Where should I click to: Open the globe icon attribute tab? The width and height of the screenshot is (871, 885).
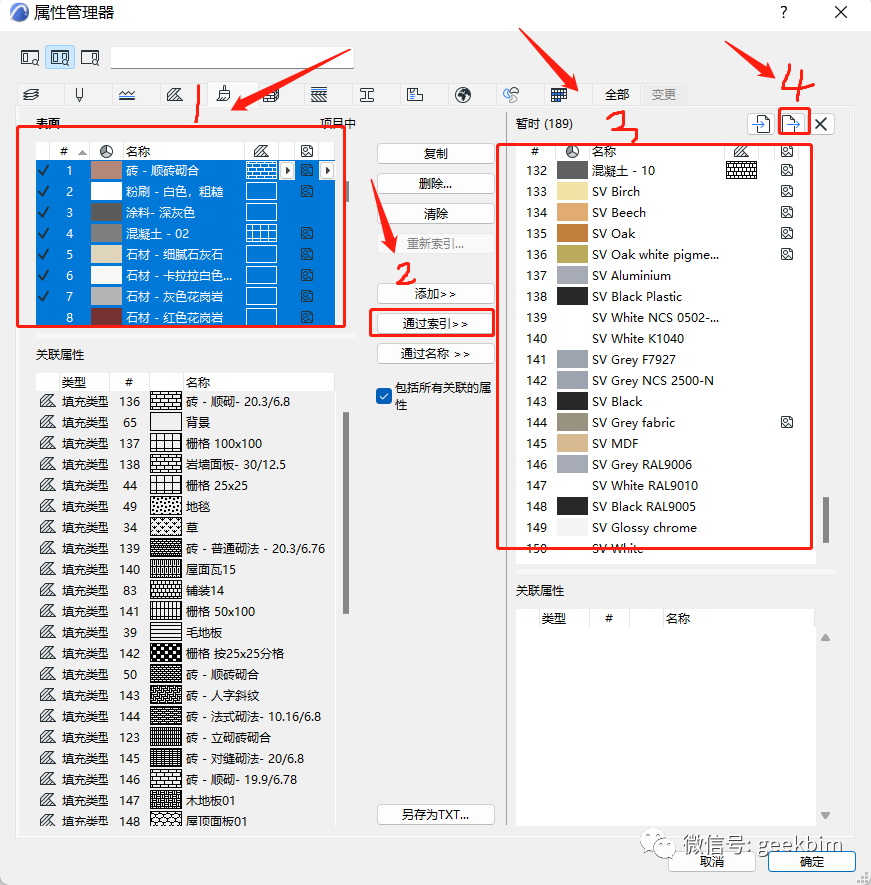coord(463,95)
